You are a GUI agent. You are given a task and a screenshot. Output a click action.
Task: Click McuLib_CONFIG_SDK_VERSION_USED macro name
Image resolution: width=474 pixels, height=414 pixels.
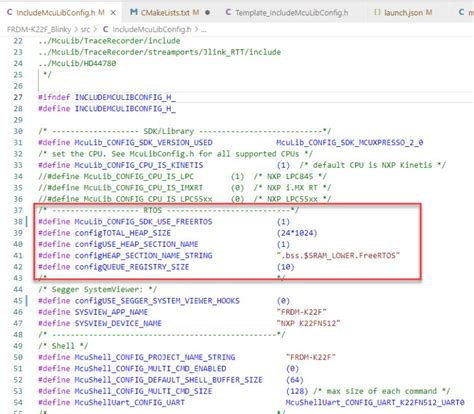click(143, 142)
